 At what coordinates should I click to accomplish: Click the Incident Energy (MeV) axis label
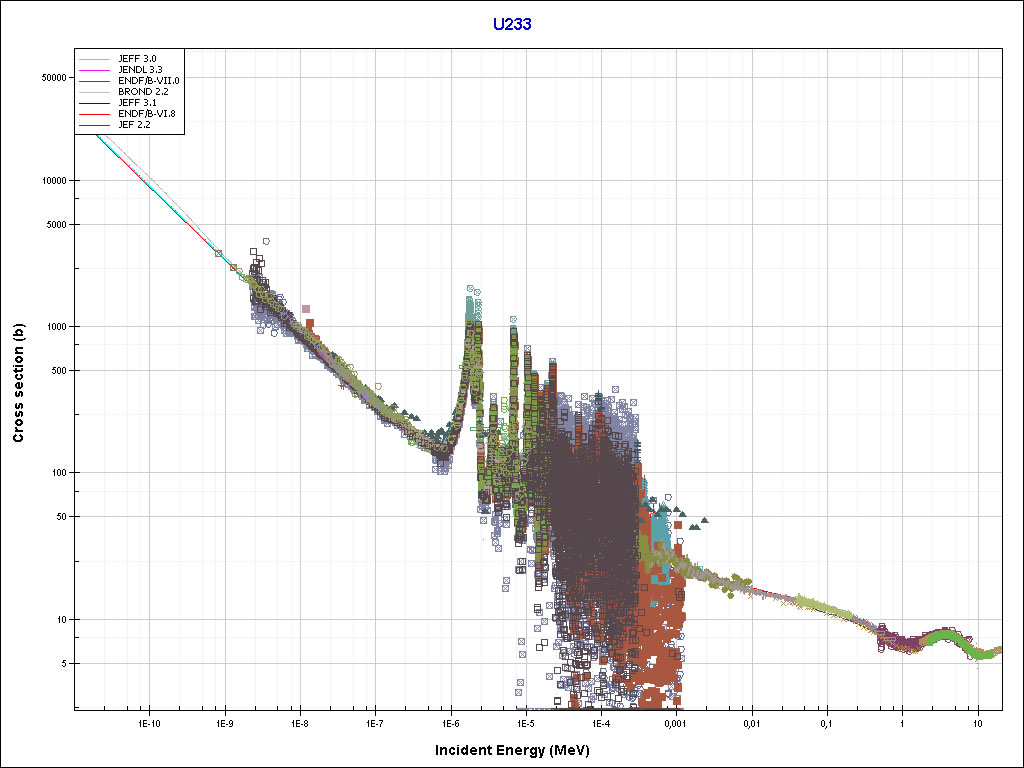[511, 750]
